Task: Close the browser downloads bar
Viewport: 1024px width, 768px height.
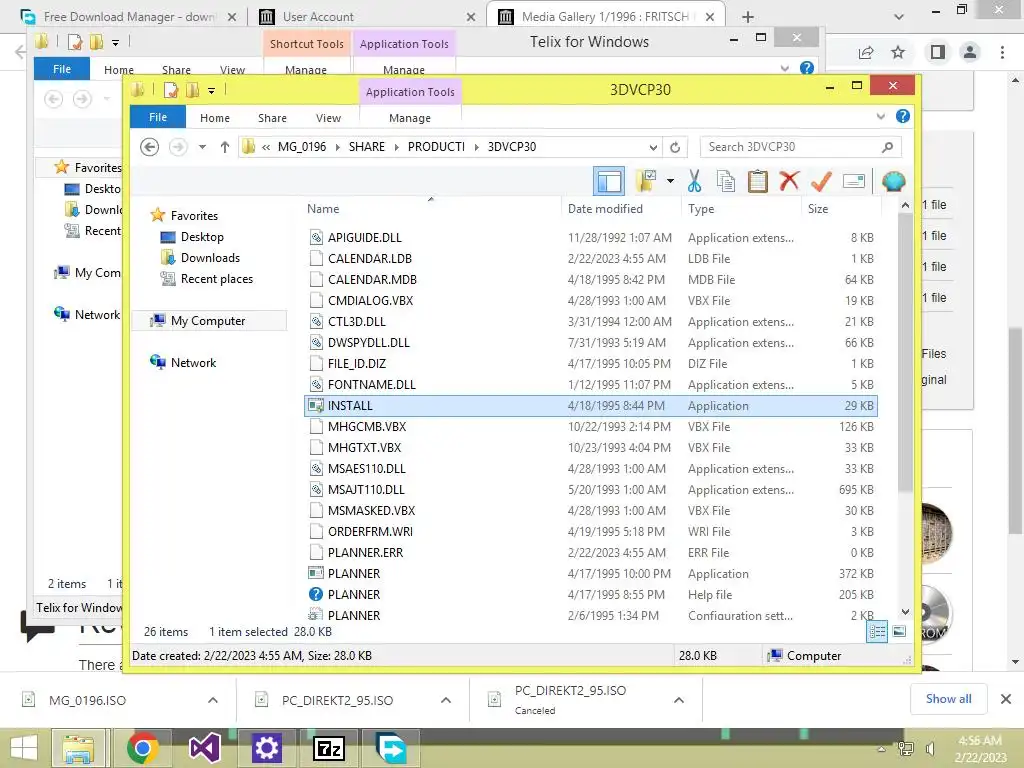Action: [x=1006, y=699]
